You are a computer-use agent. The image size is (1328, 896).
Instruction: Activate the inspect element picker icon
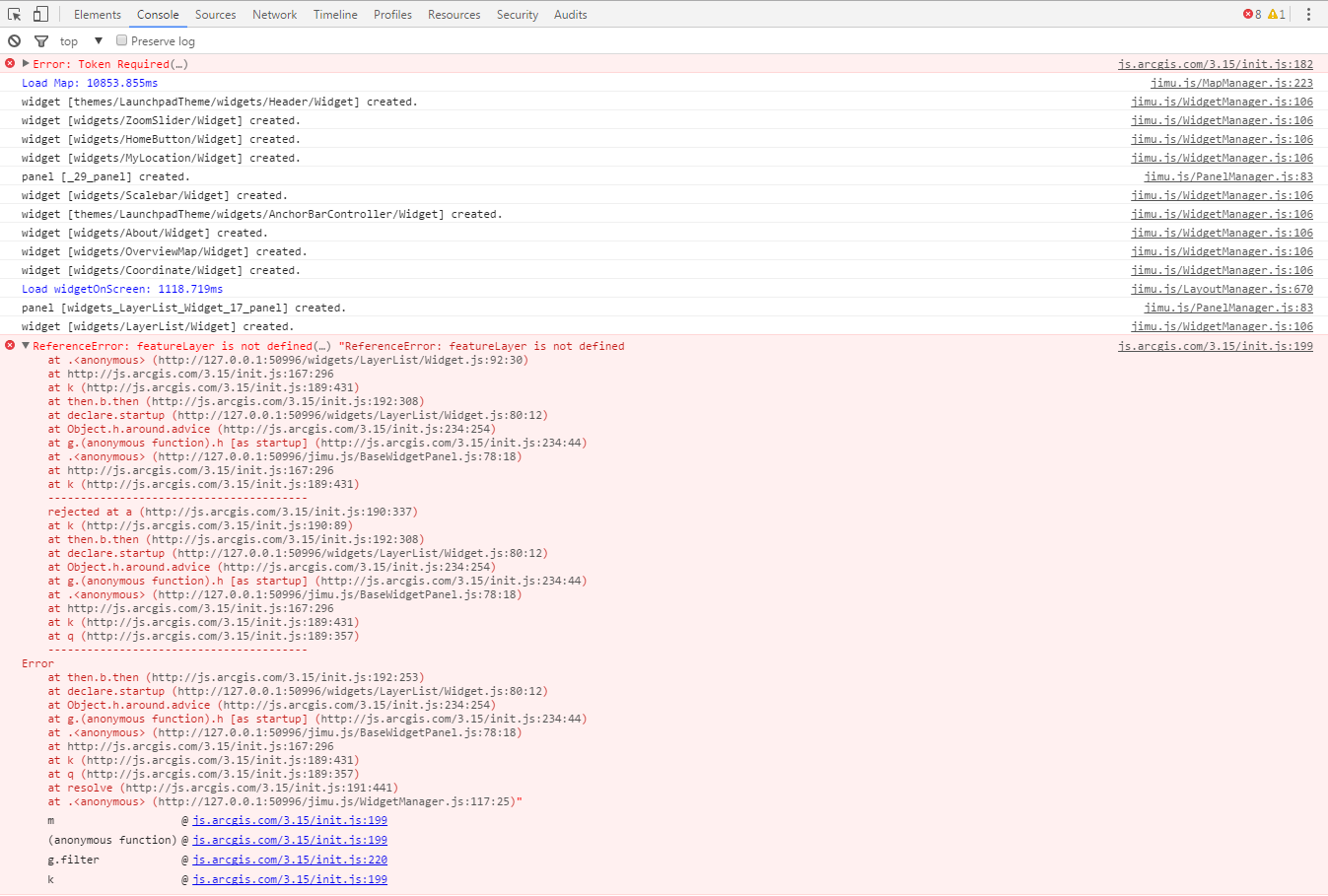click(x=15, y=14)
